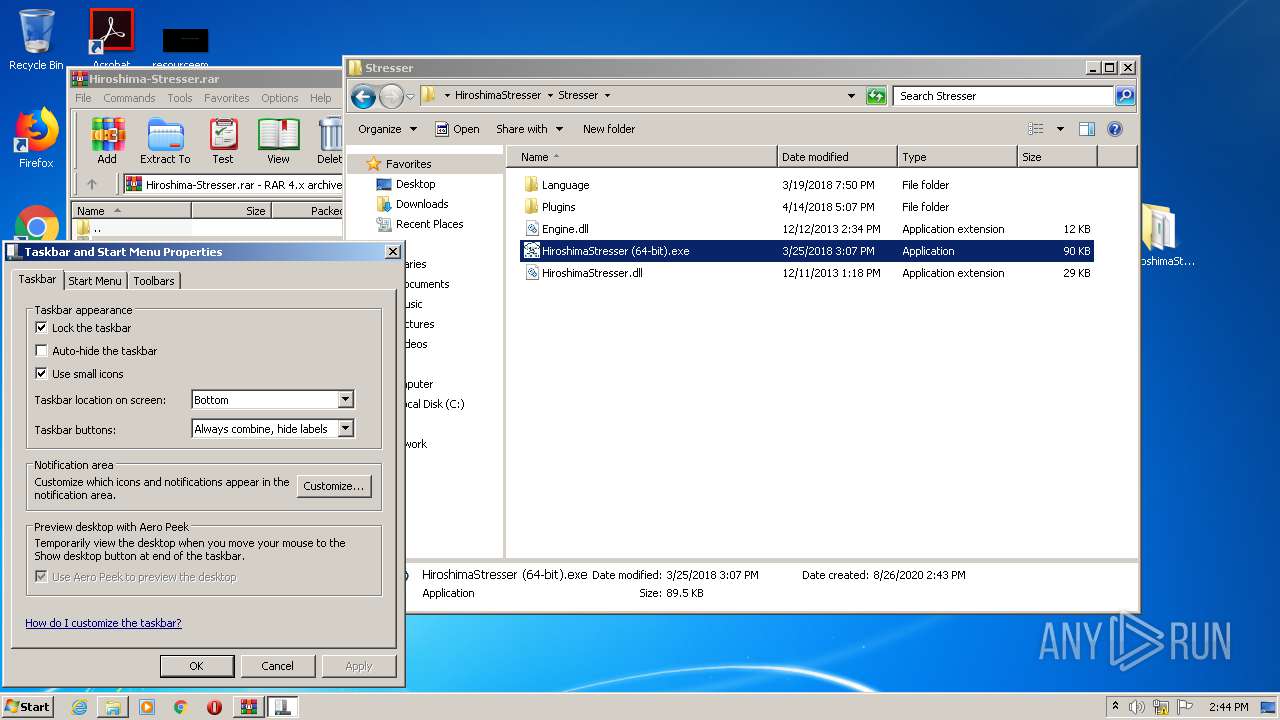Check Auto-hide the taskbar checkbox
This screenshot has width=1280, height=720.
[x=41, y=351]
